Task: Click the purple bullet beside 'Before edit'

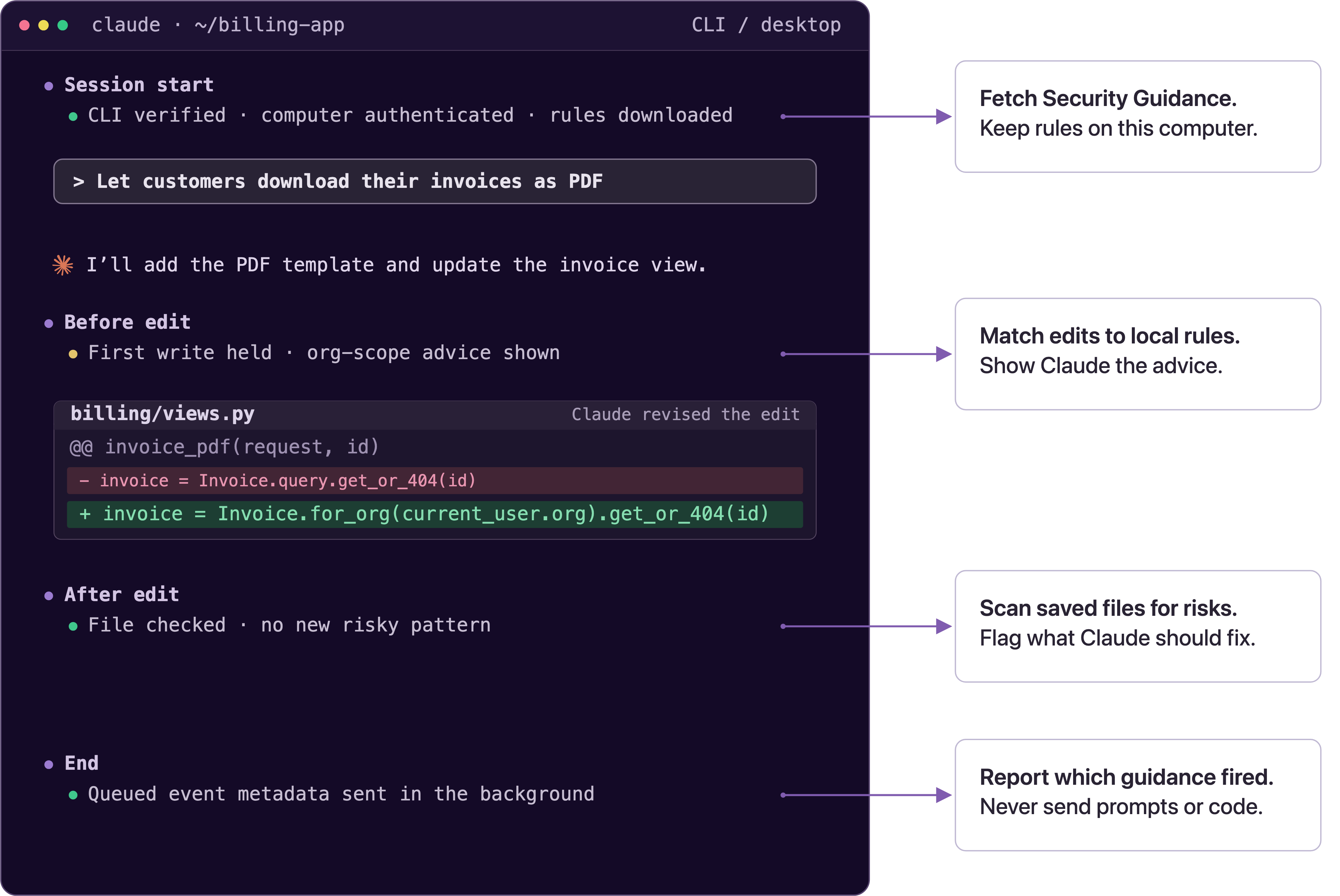Action: [49, 324]
